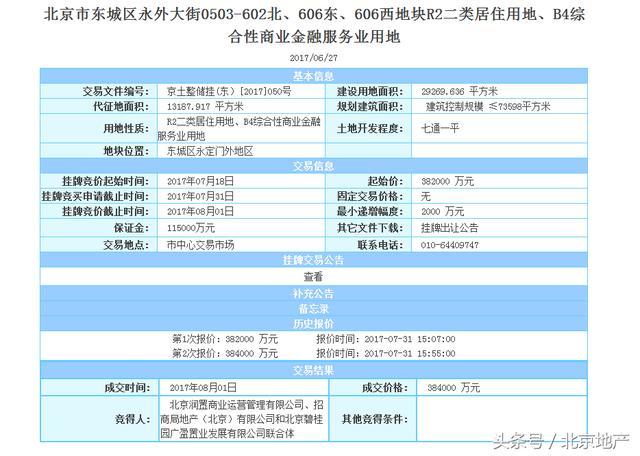Select the 挂牌交易公告 section header
Screen dimensions: 640x456
[313, 260]
